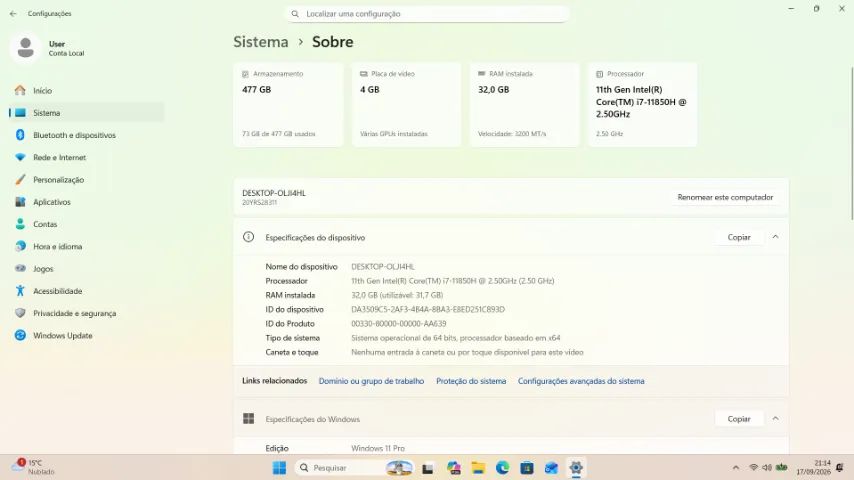Open the battery status tray icon
854x480 pixels.
pyautogui.click(x=782, y=467)
